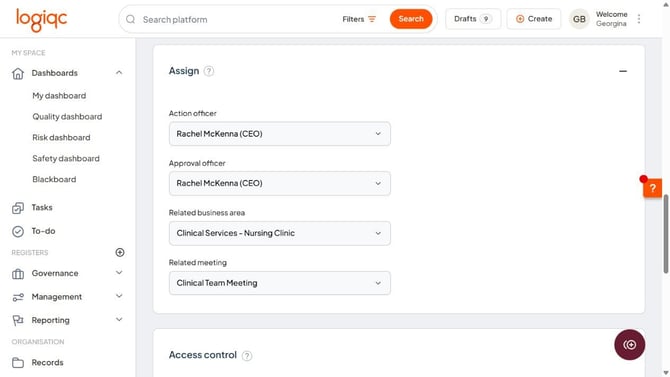Click help icon next to Access control
This screenshot has width=670, height=377.
coord(247,356)
